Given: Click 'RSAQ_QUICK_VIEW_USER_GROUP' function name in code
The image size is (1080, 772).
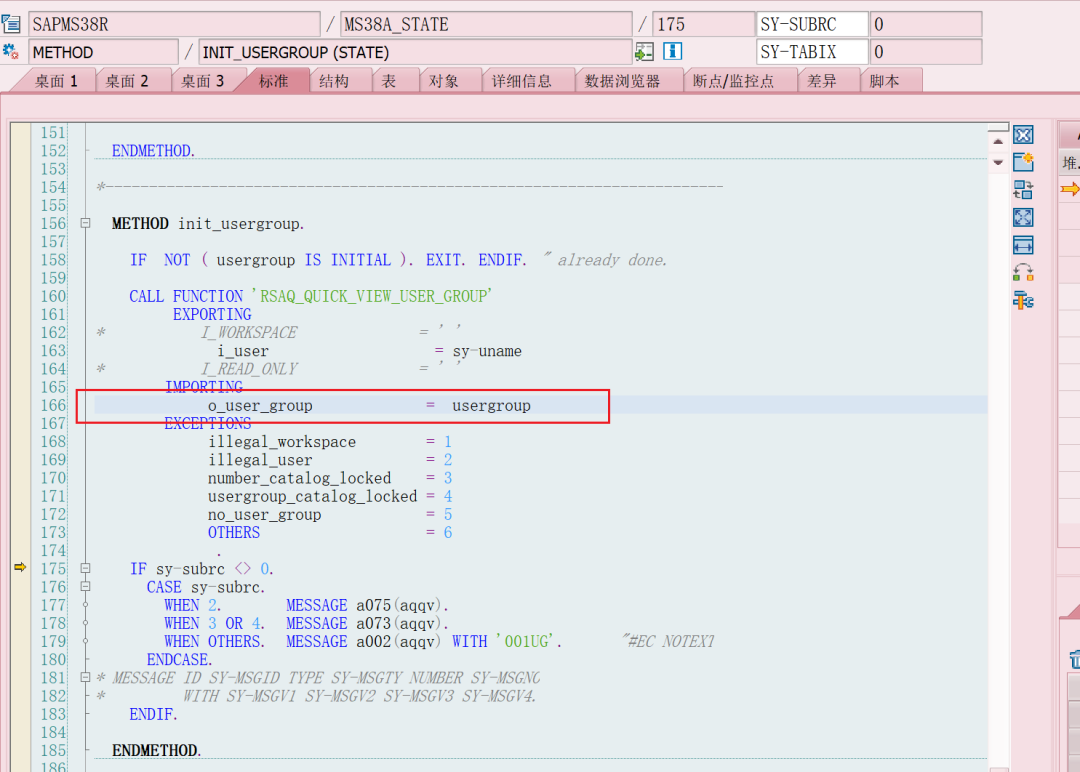Looking at the screenshot, I should pos(372,296).
